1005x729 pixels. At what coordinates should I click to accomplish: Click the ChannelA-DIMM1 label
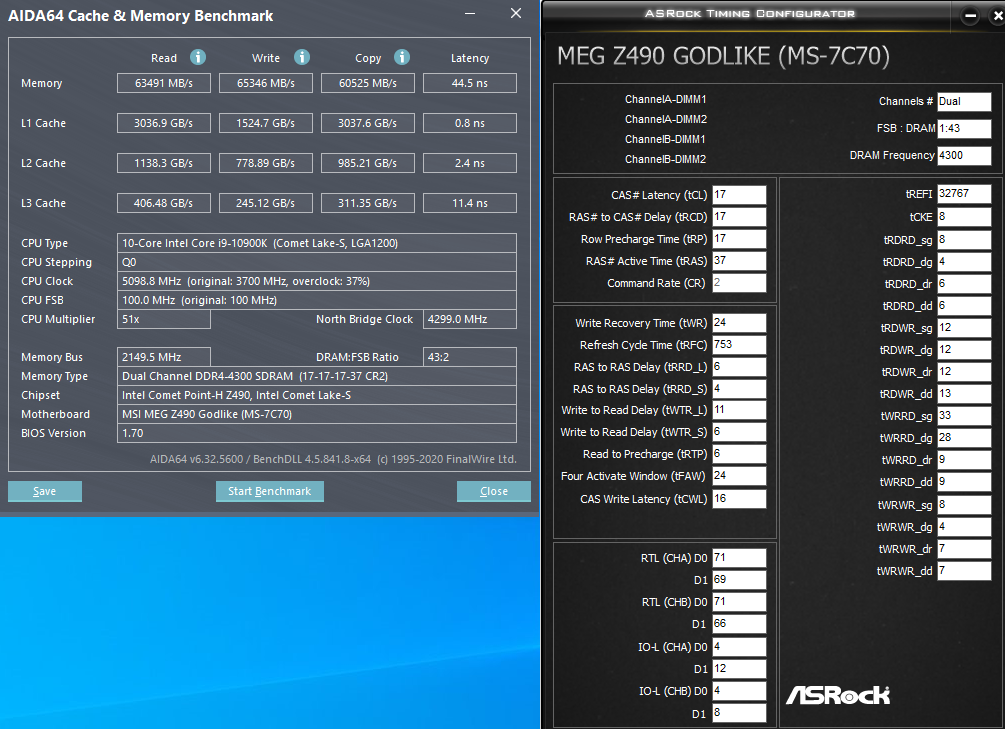pyautogui.click(x=665, y=99)
